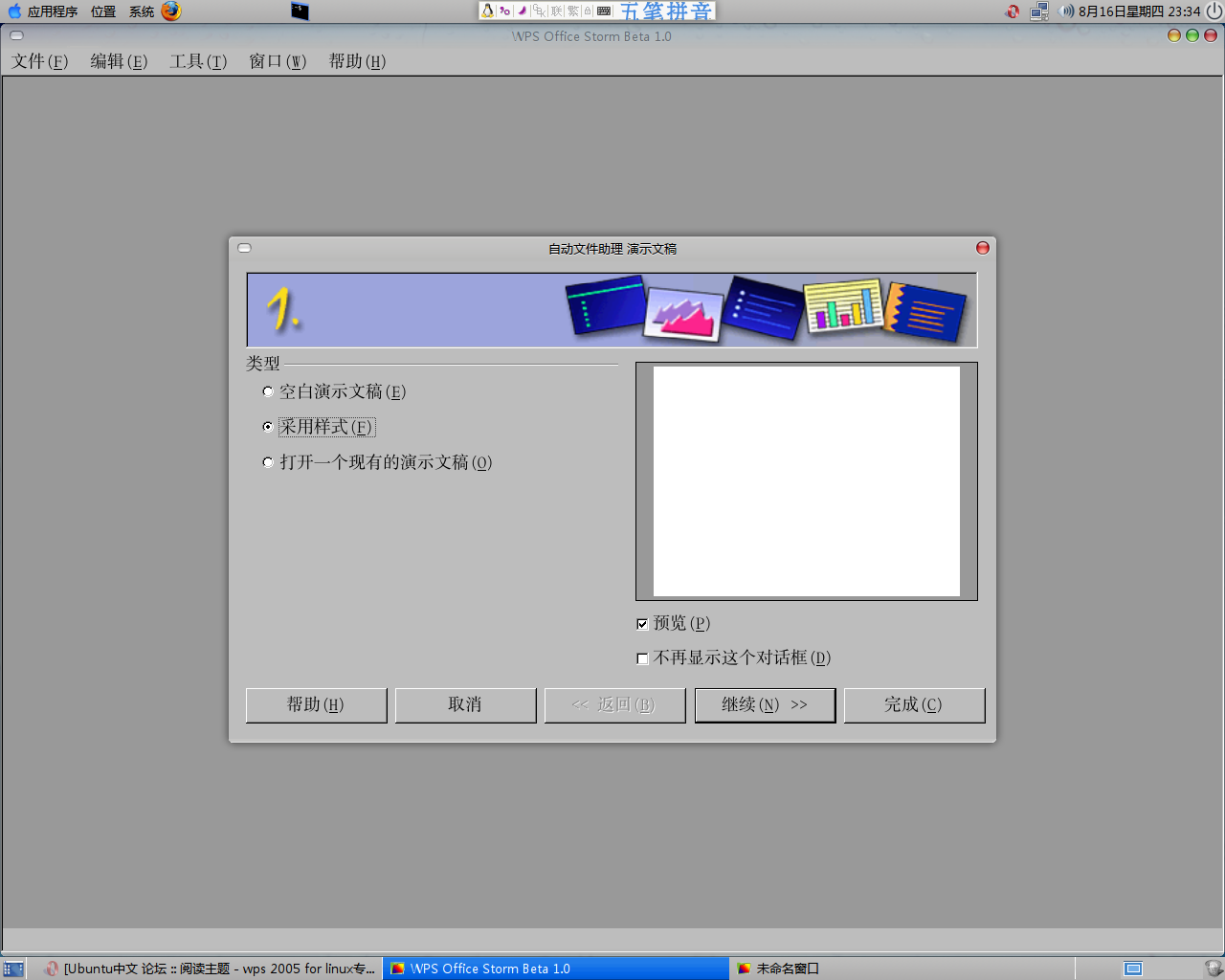Open the 应用程序 panel menu
1225x980 pixels.
[53, 11]
